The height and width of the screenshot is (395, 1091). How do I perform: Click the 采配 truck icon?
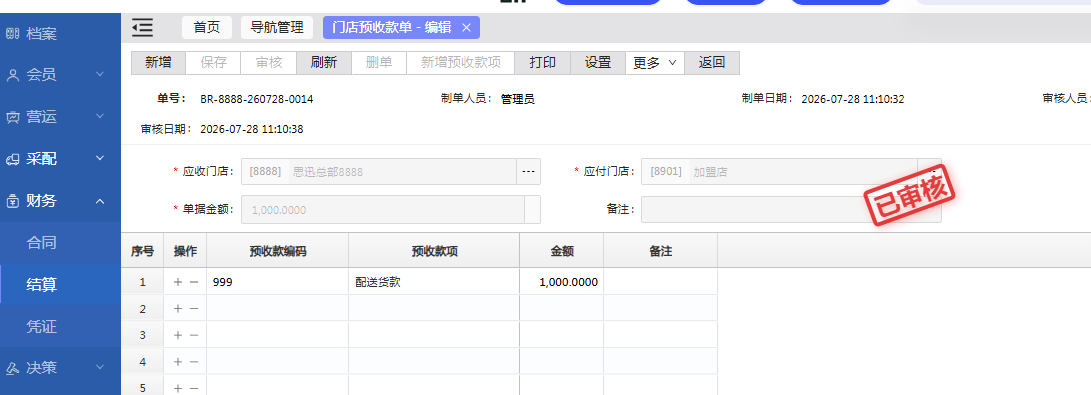(x=13, y=159)
